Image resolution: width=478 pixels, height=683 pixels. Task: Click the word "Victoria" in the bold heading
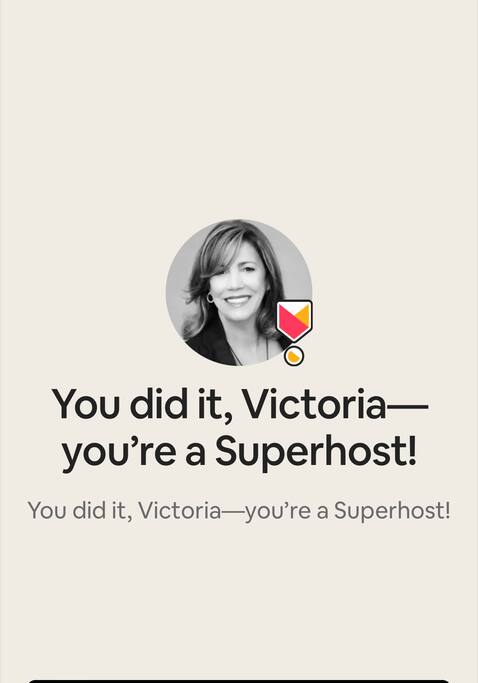pos(313,404)
